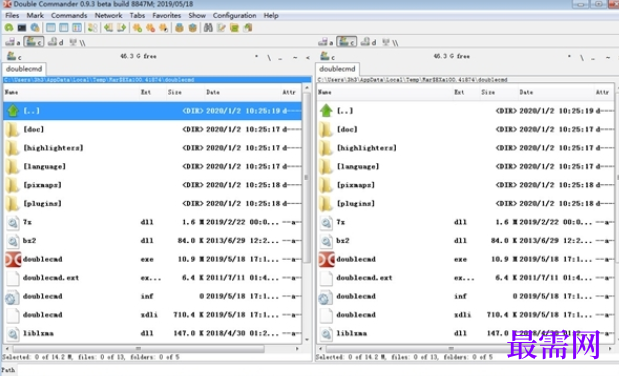Open the Multi-Rename tool icon
619x376 pixels.
(221, 28)
